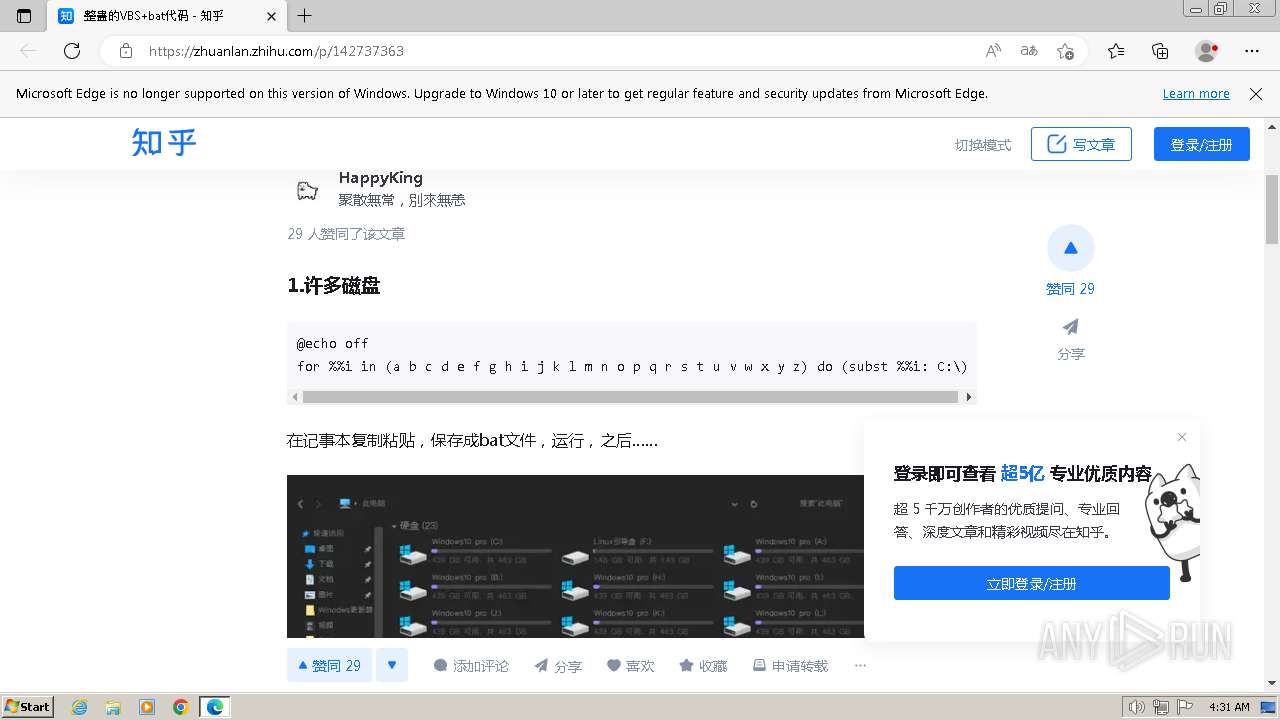Screen dimensions: 1280x720
Task: Open the Favorites list
Action: pos(1116,51)
